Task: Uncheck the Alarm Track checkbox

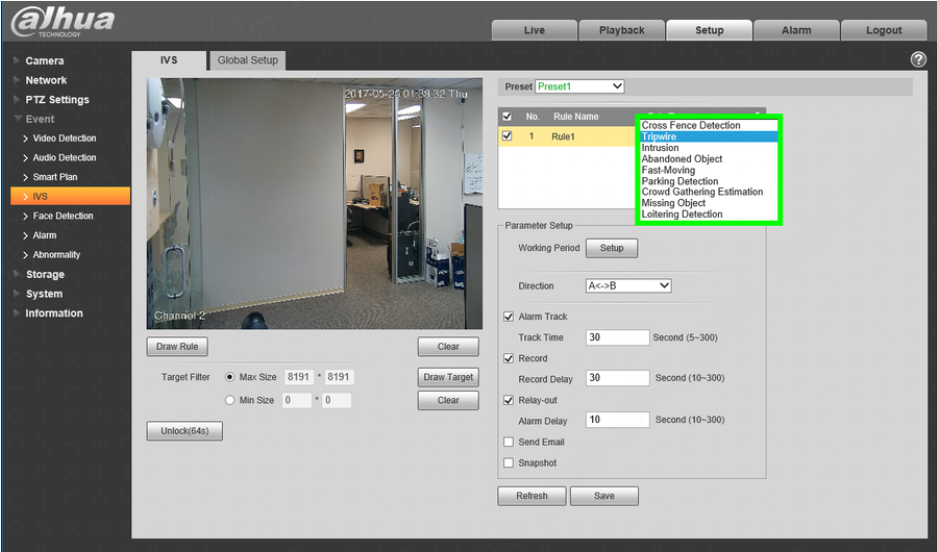Action: point(509,317)
